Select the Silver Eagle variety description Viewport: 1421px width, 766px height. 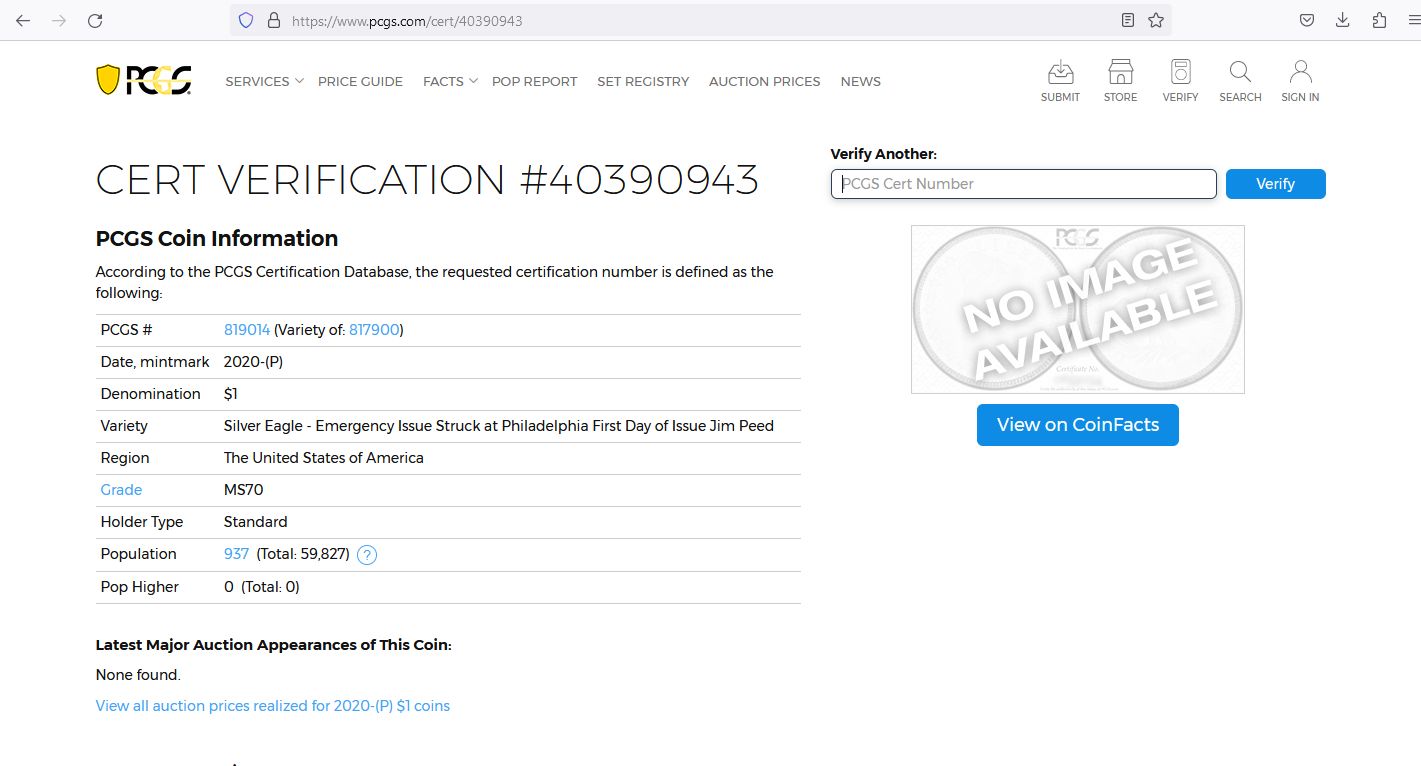point(499,426)
